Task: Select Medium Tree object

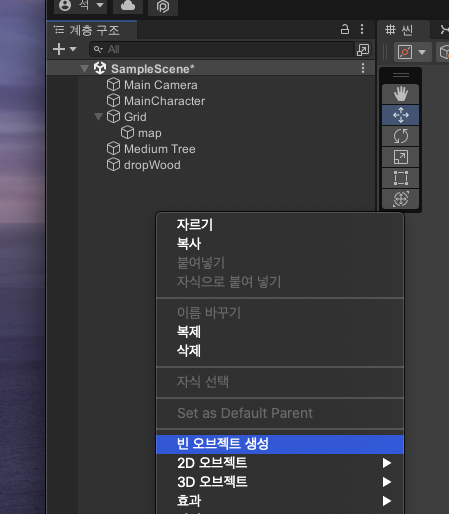Action: [x=160, y=149]
